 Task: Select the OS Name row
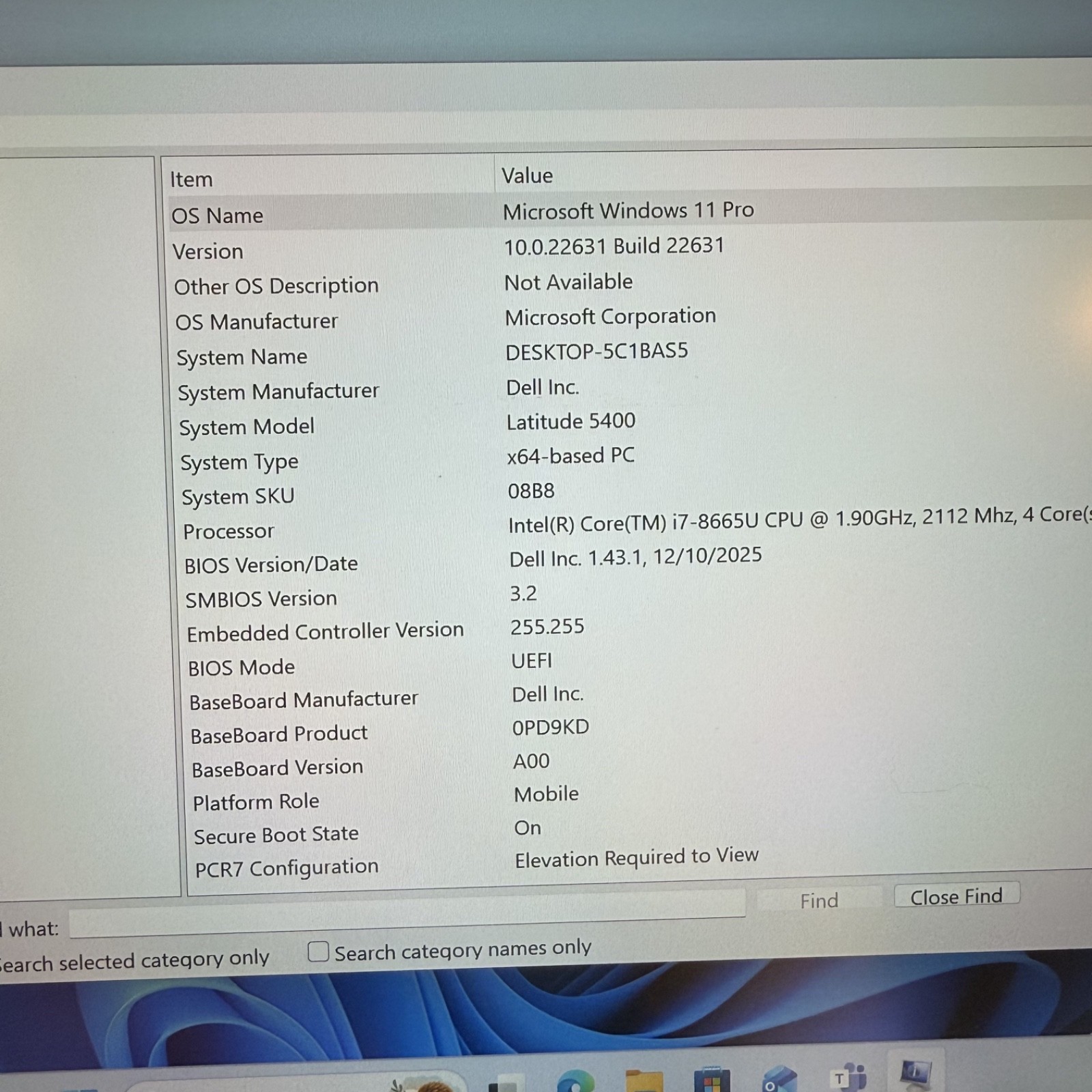pos(630,211)
